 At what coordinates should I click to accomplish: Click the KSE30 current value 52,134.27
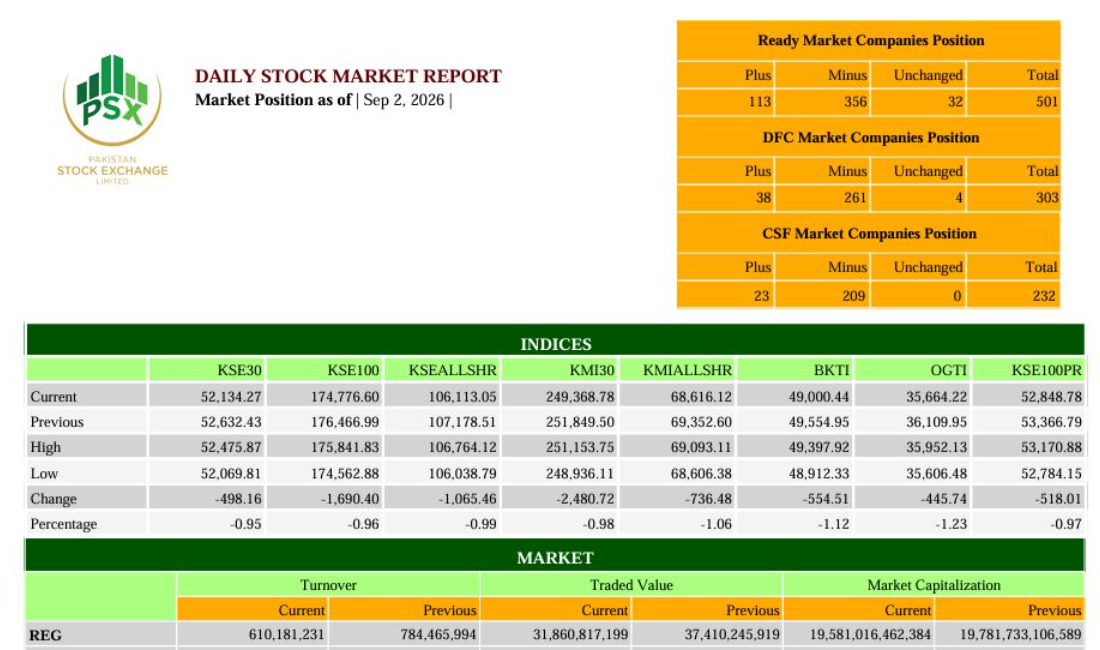231,397
